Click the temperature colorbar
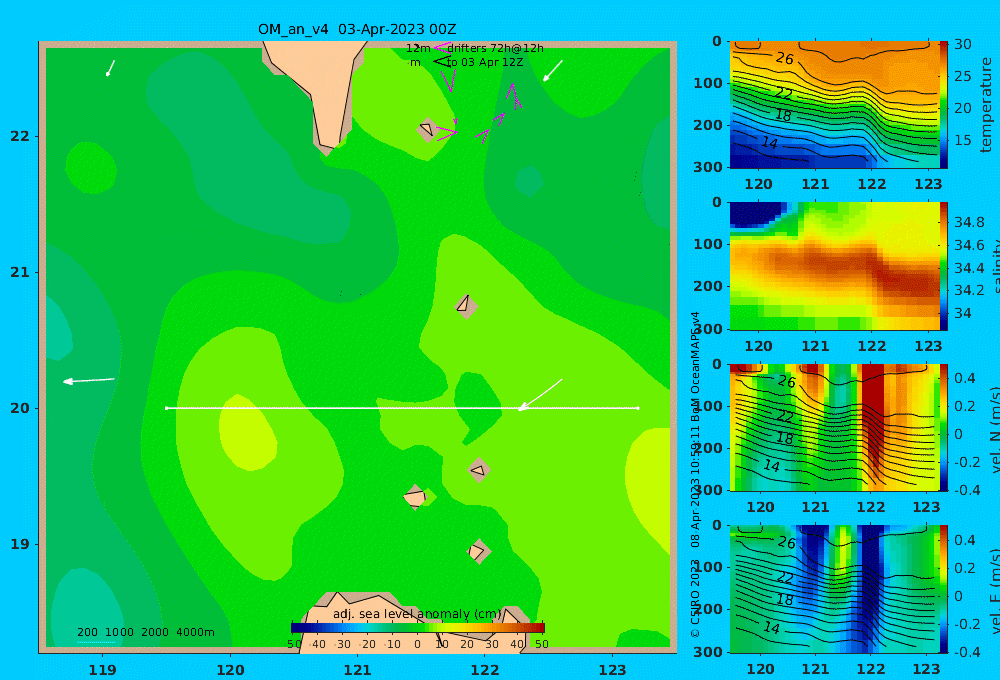 [x=943, y=105]
